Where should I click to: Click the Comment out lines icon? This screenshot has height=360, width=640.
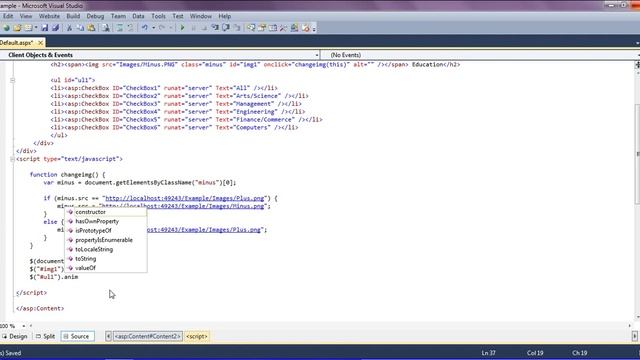tap(120, 28)
